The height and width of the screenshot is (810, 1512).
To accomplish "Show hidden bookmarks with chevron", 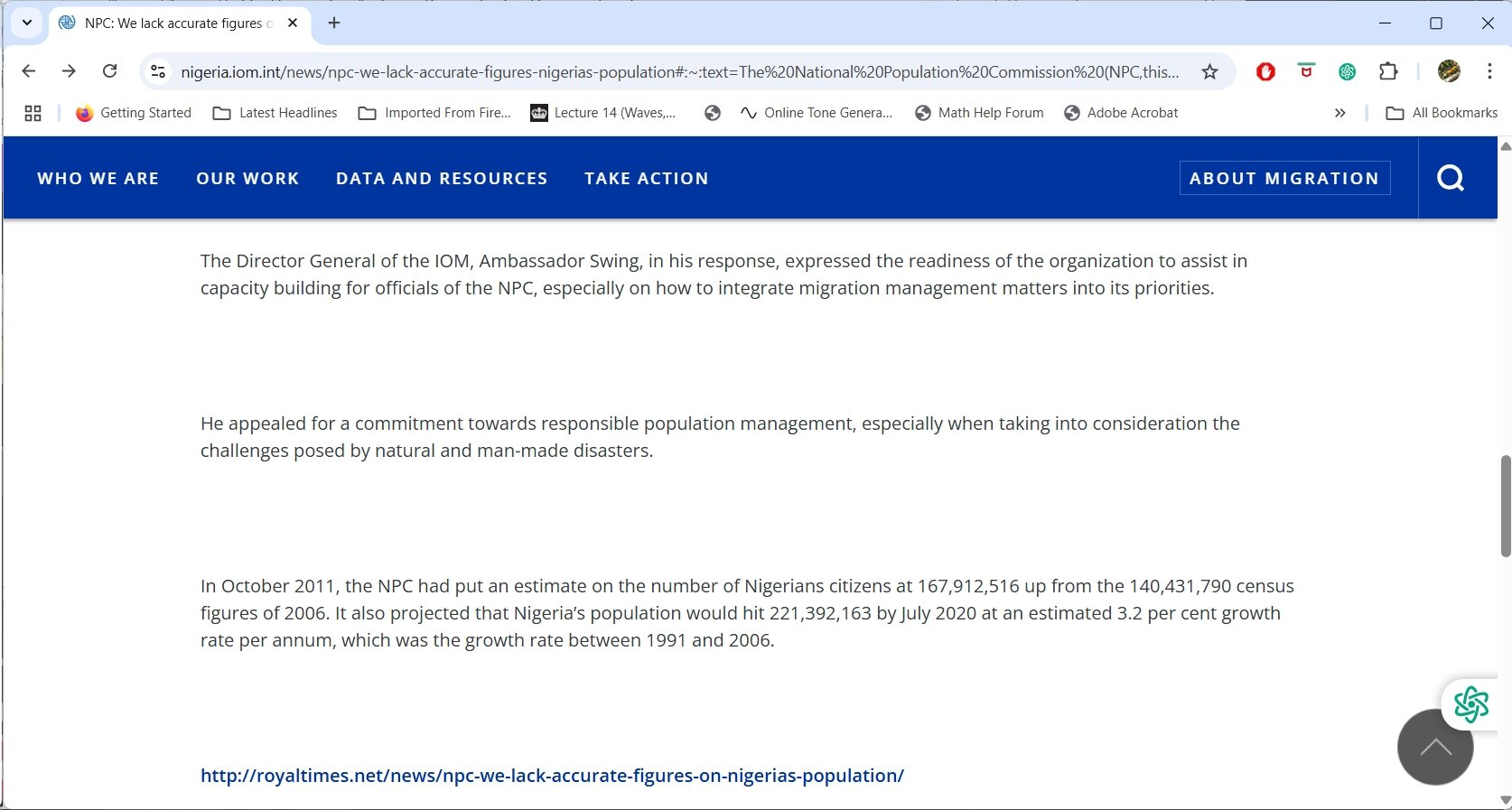I will (1339, 113).
